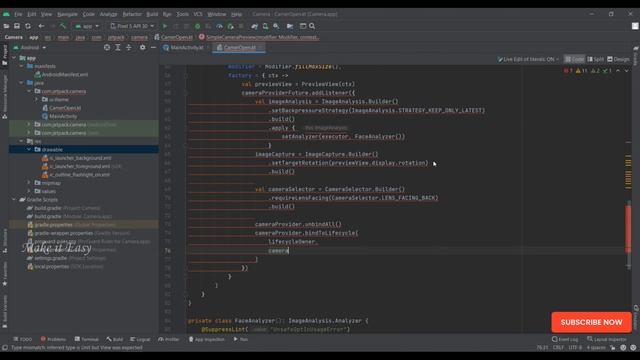Switch editor to Design view mode
640x360 pixels.
618,59
